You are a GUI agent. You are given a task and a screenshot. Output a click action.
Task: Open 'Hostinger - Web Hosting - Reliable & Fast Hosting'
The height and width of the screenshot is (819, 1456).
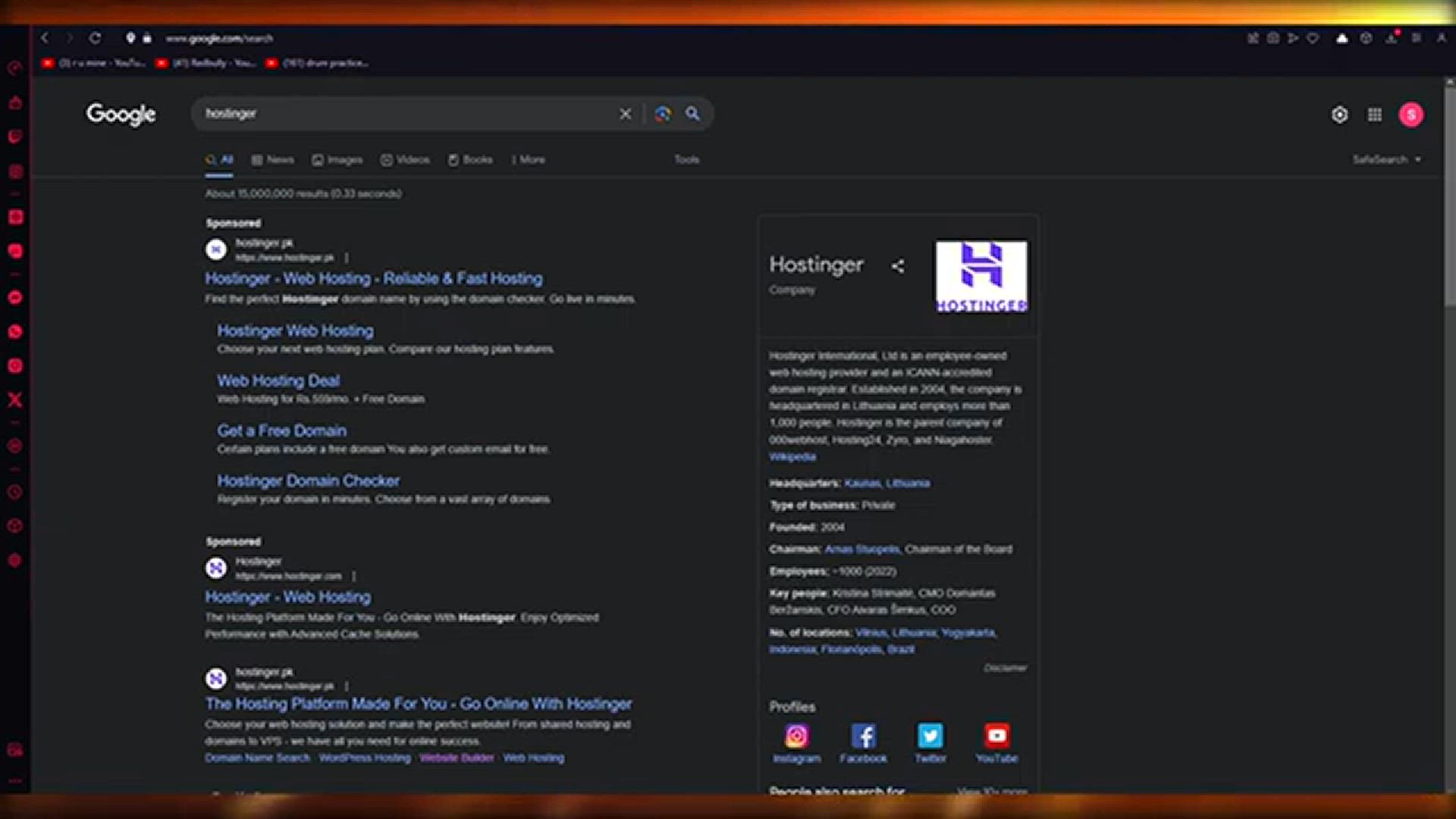click(374, 278)
